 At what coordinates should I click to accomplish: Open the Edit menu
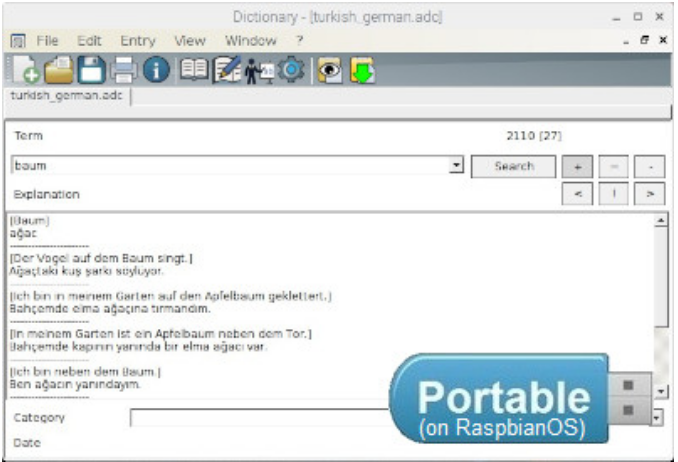tap(89, 41)
